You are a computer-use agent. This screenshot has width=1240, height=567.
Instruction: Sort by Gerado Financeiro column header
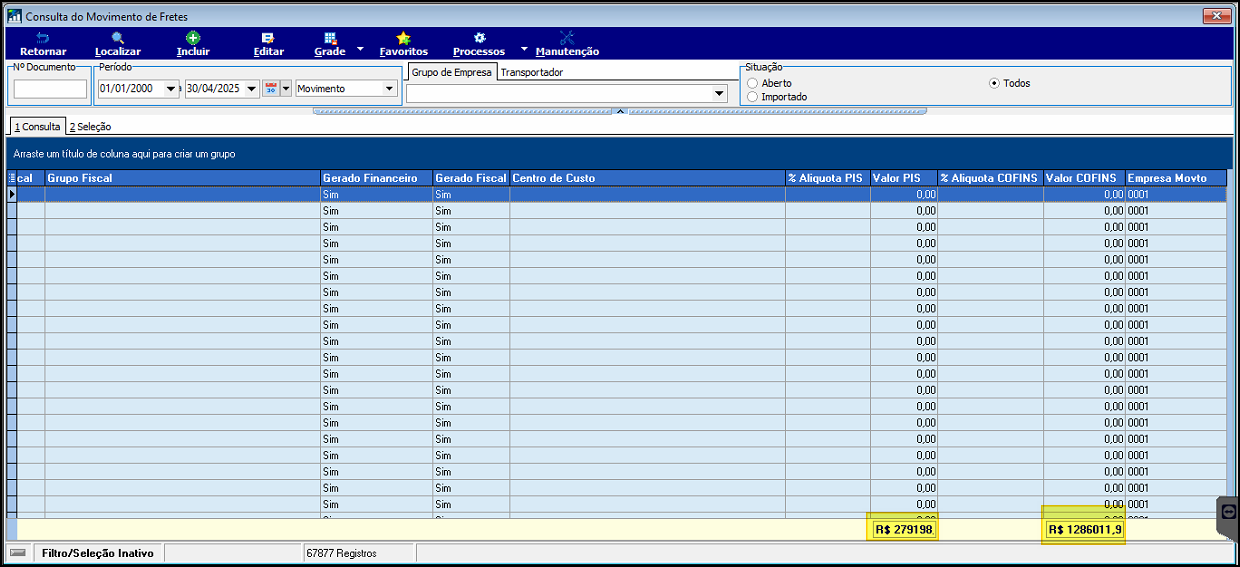tap(376, 178)
